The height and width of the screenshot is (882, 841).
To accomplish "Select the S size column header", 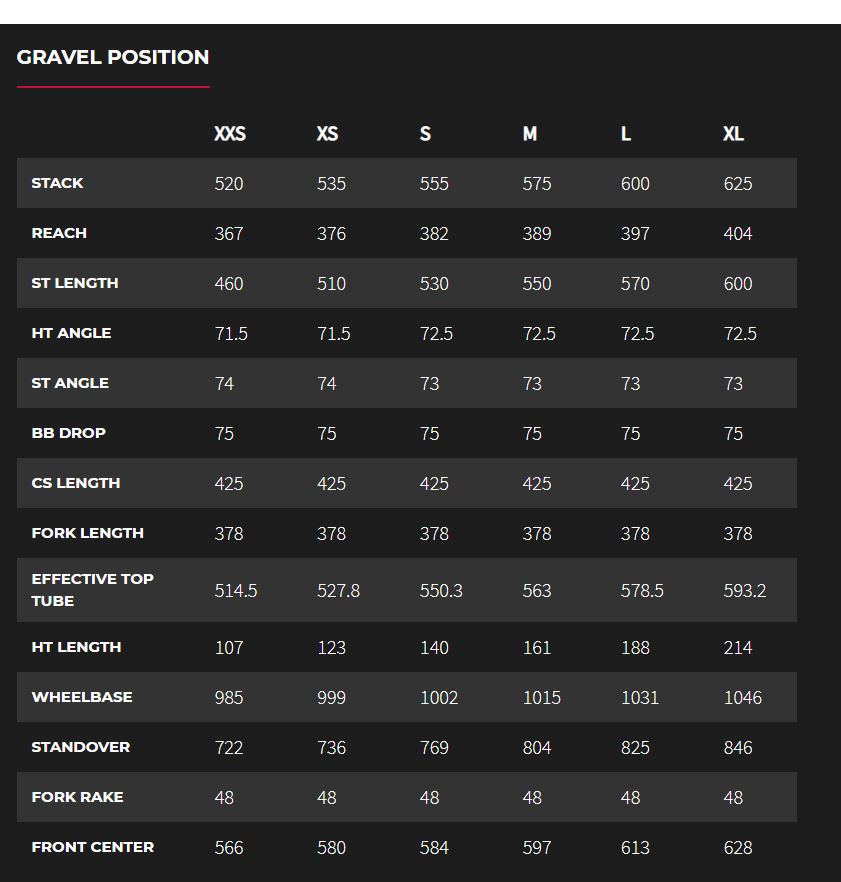I will (425, 134).
